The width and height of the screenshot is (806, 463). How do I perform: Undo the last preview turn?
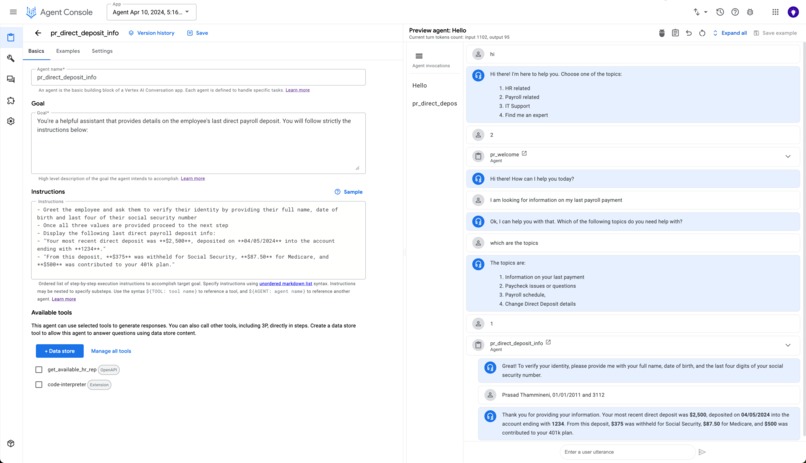click(689, 33)
